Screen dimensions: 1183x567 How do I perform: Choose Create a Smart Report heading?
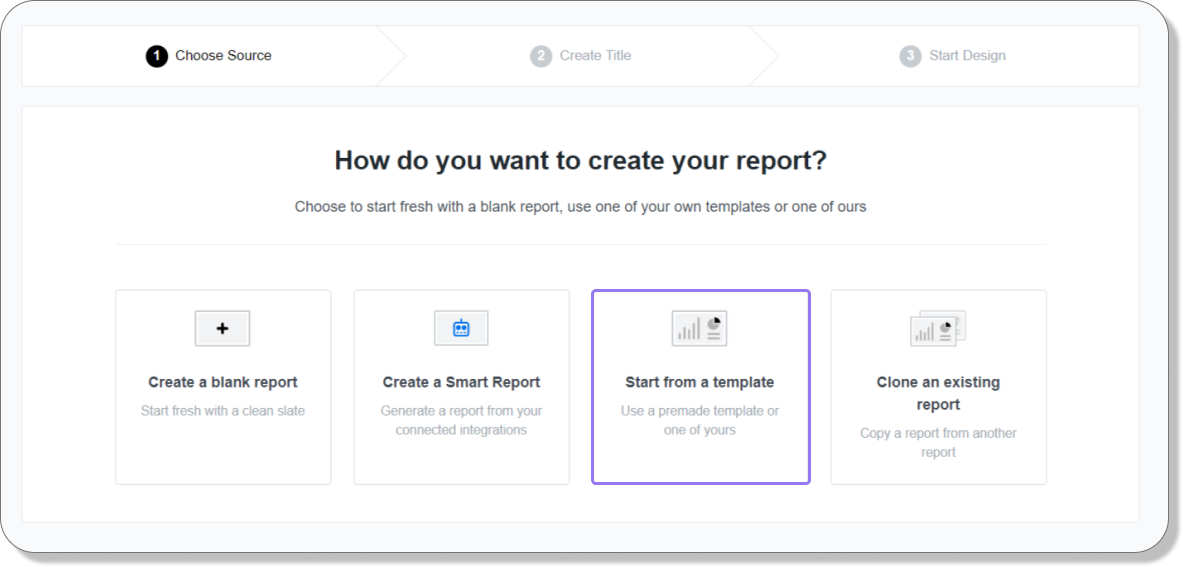(x=461, y=382)
